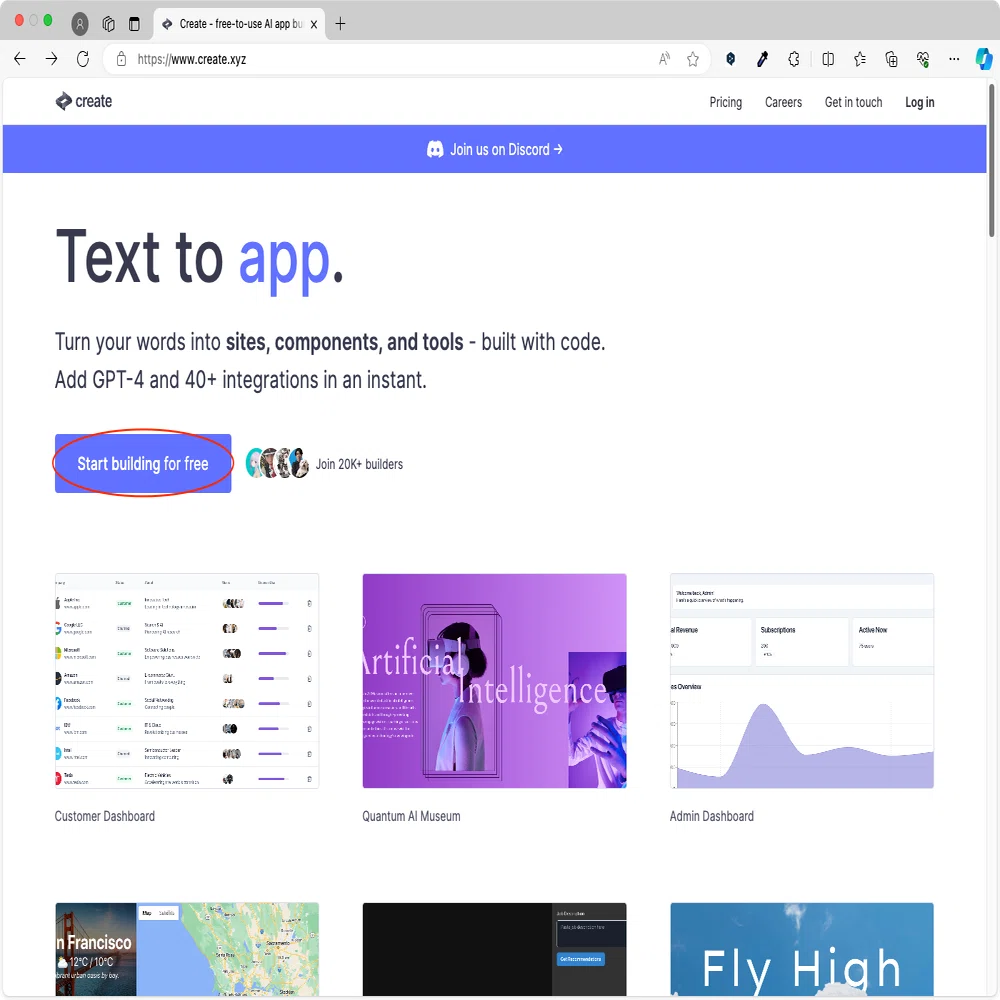Select the Create - free-to-use AI app tab

click(x=239, y=24)
